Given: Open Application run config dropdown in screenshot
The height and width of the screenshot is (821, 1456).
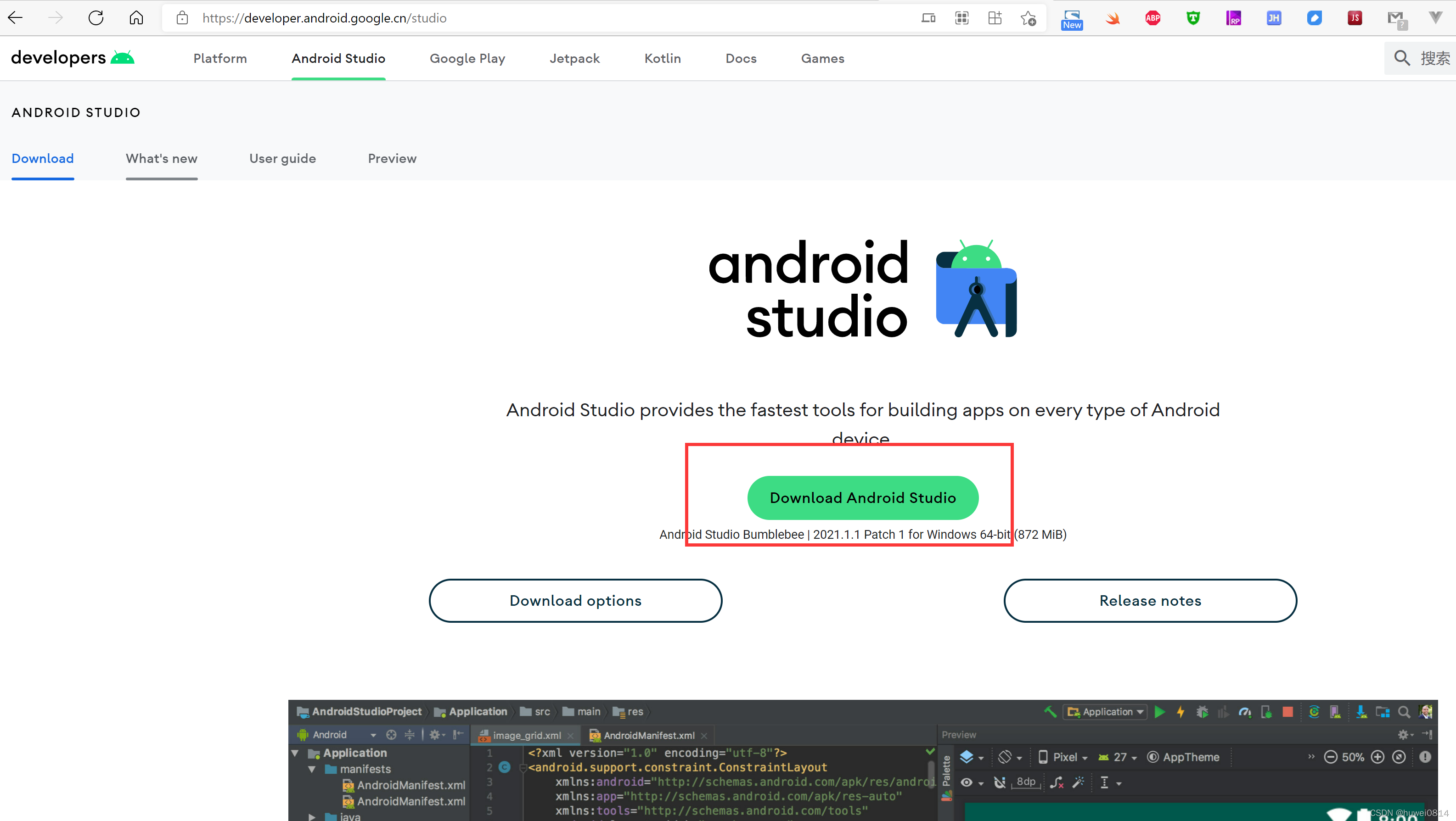Looking at the screenshot, I should point(1105,712).
